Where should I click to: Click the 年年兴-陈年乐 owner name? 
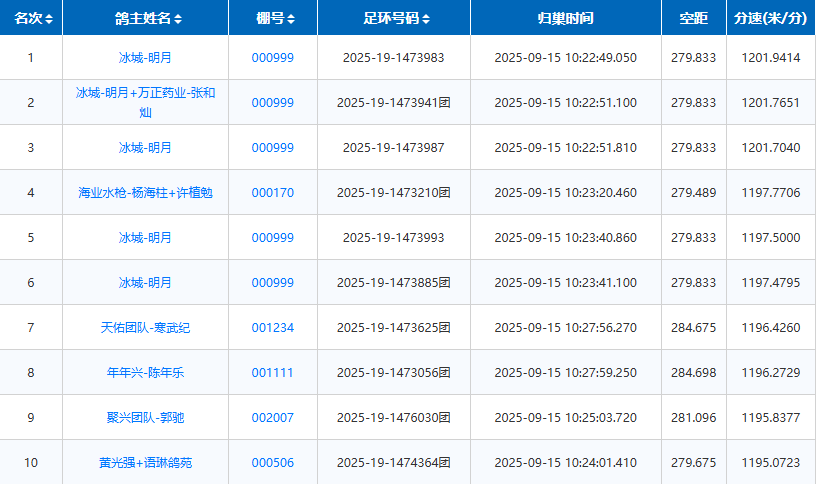(145, 372)
